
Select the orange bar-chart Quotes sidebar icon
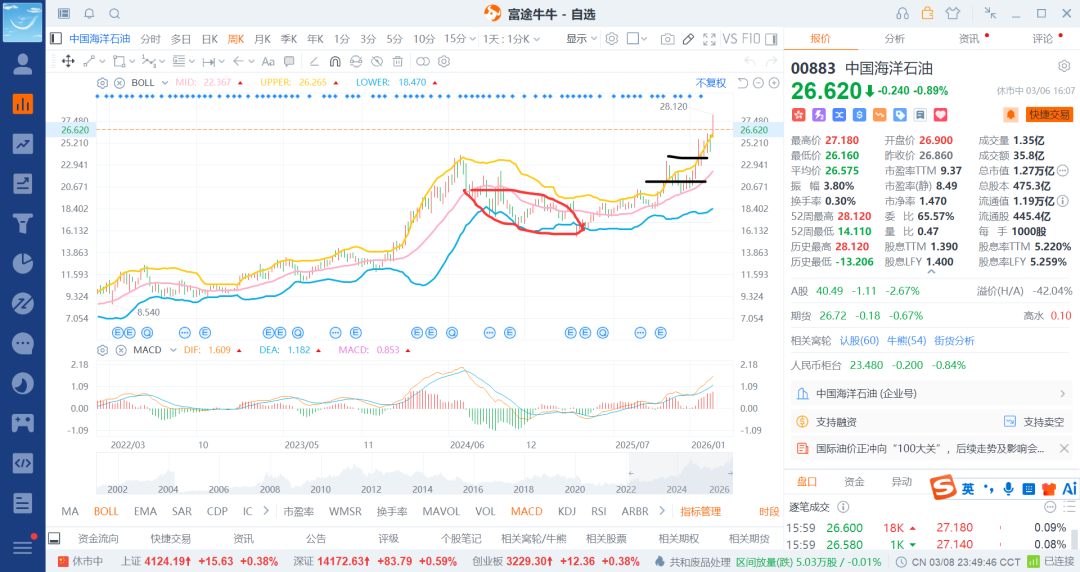23,104
